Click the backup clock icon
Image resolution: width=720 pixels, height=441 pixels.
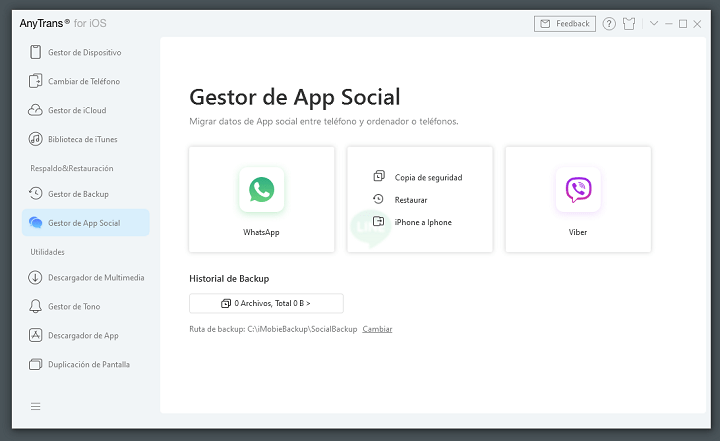click(35, 193)
